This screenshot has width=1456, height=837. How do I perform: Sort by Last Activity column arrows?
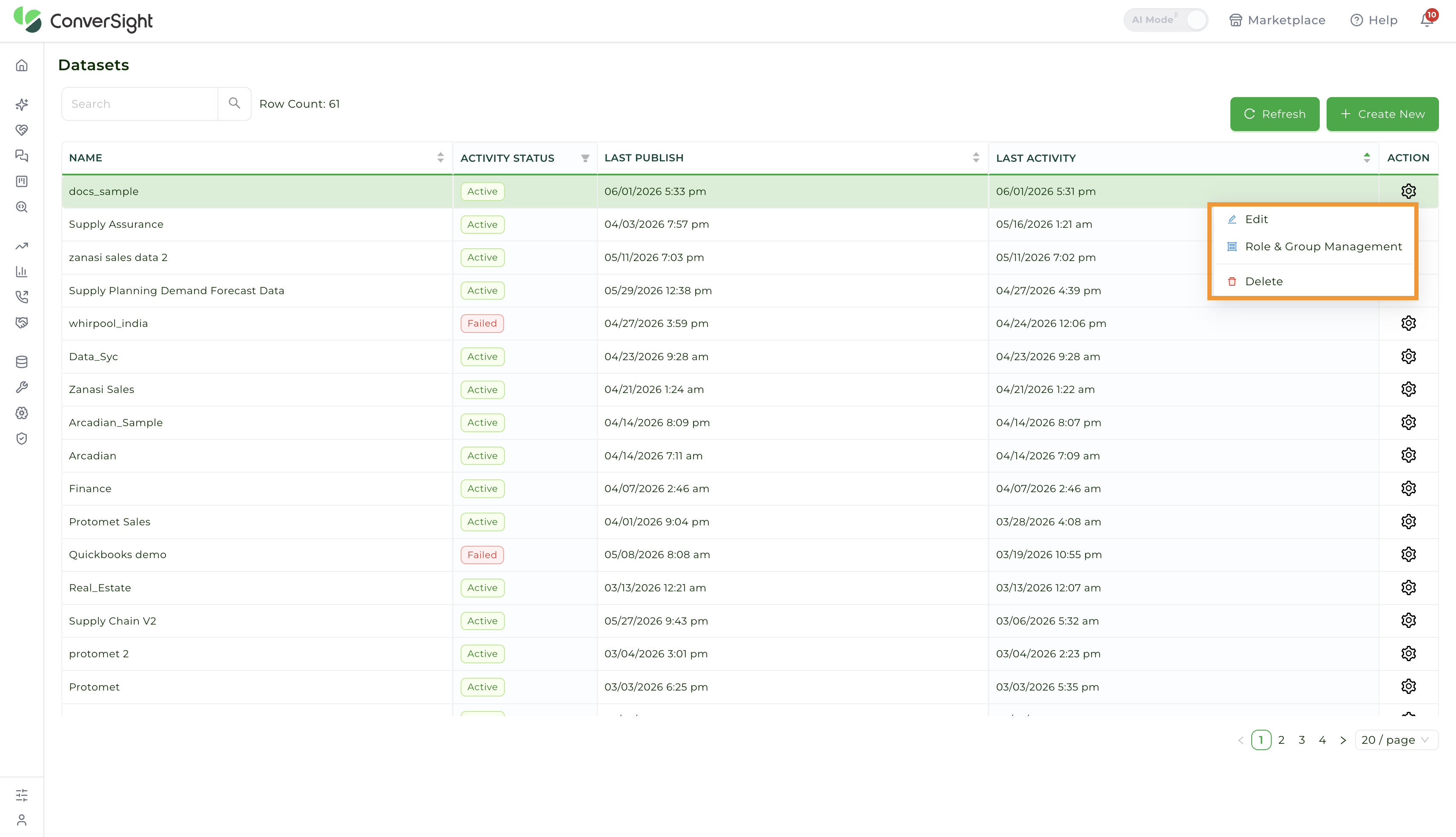click(x=1367, y=158)
